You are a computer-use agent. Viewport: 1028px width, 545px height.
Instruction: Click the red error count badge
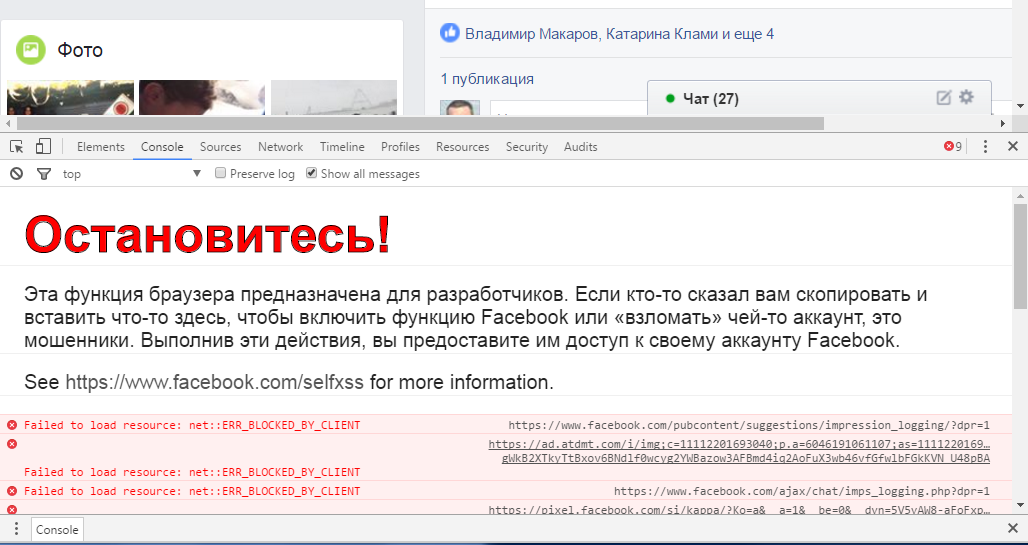[953, 147]
